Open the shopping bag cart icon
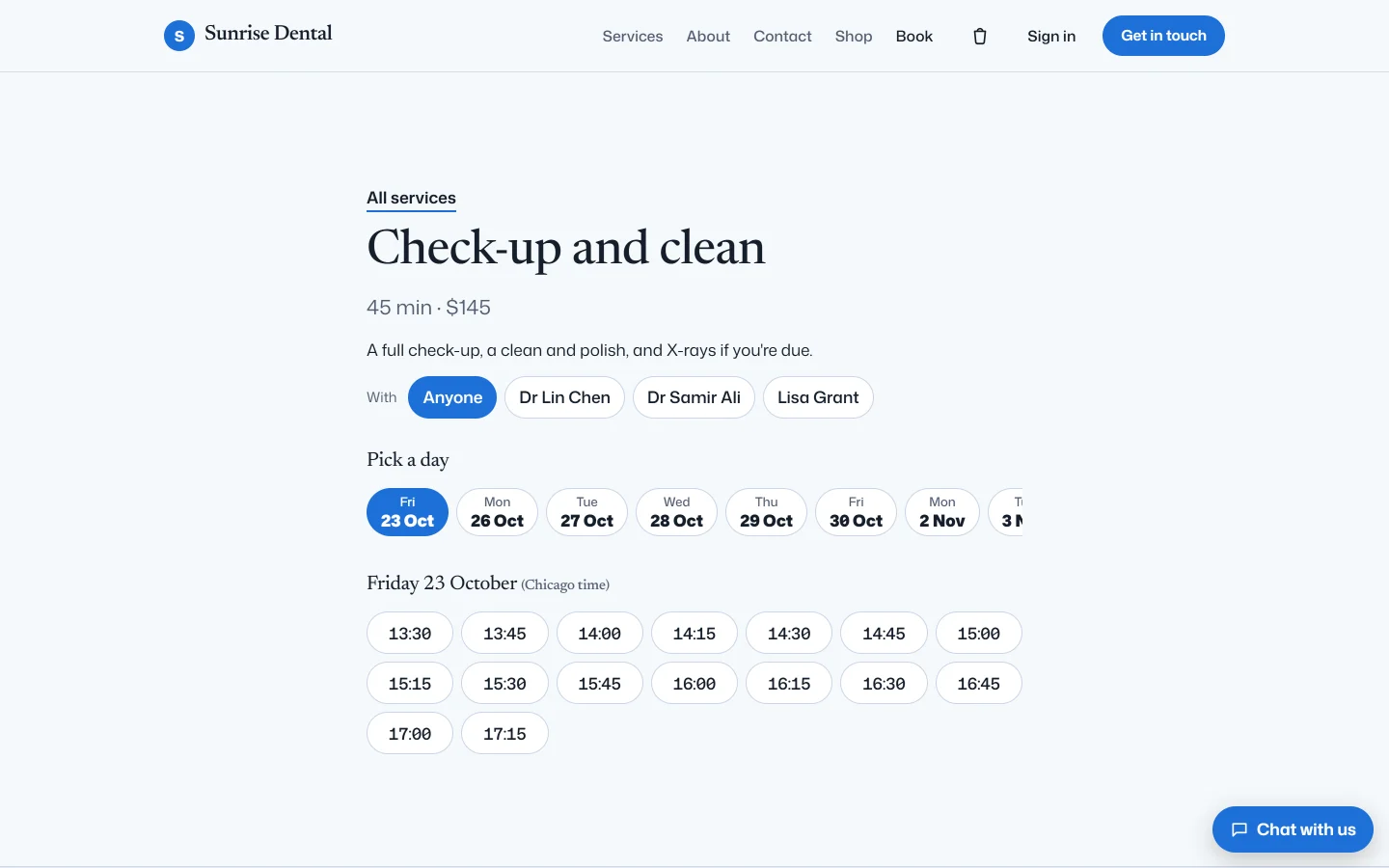The height and width of the screenshot is (868, 1389). coord(980,37)
